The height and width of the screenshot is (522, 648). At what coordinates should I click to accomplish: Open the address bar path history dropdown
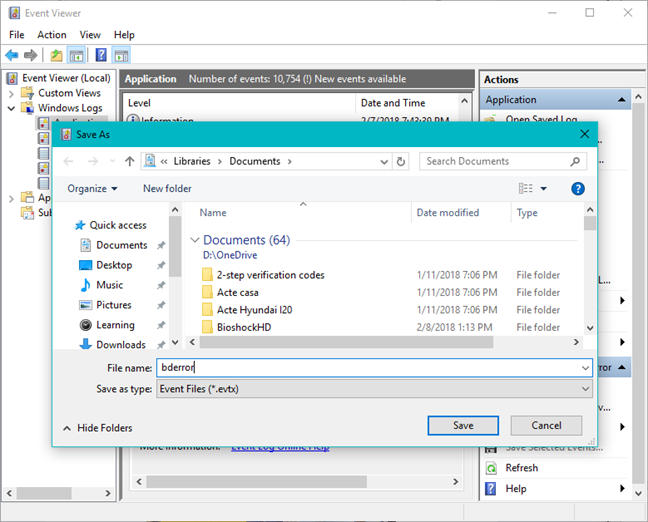(x=384, y=162)
